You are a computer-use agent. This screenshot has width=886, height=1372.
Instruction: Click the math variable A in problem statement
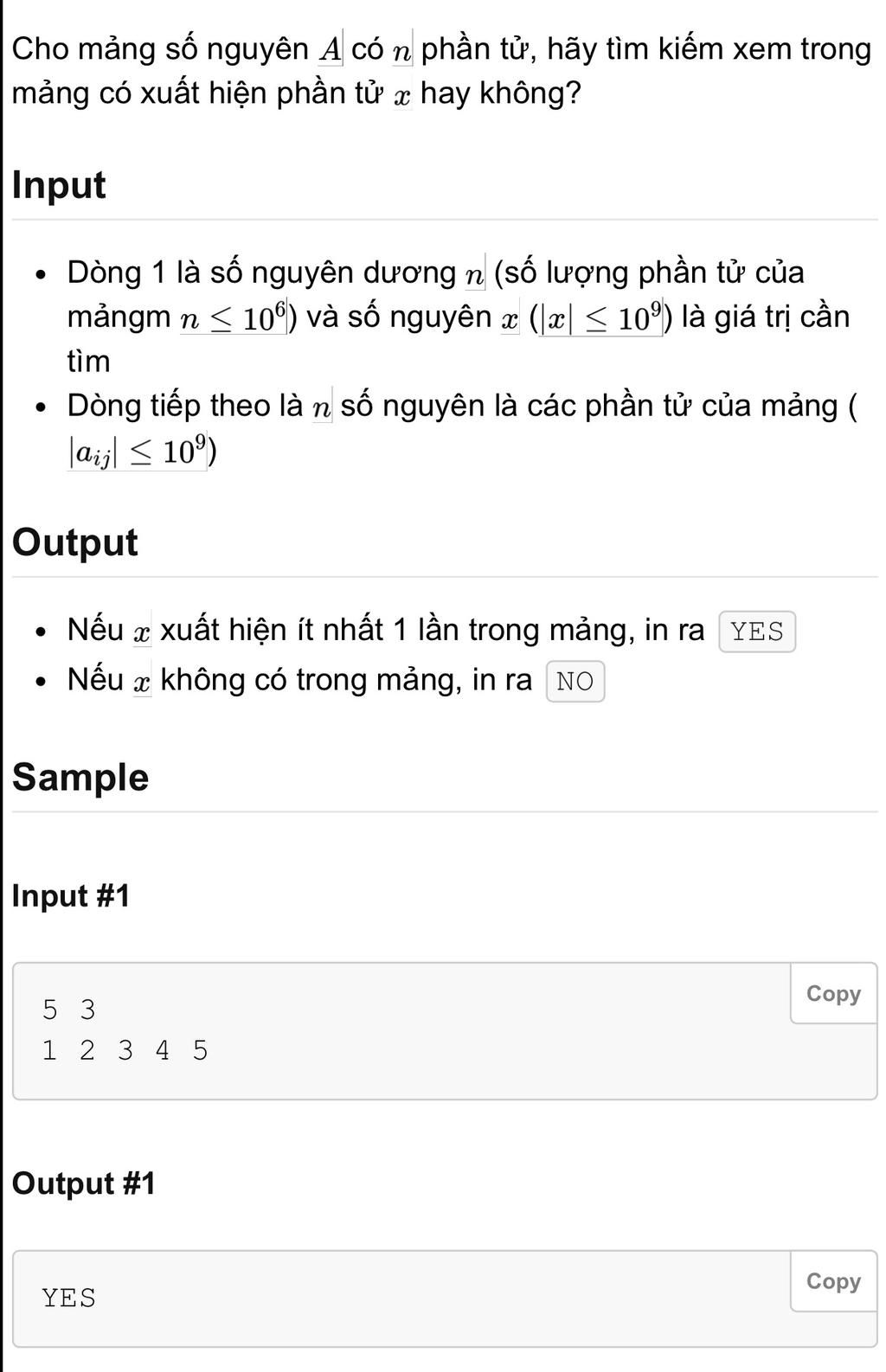(330, 48)
